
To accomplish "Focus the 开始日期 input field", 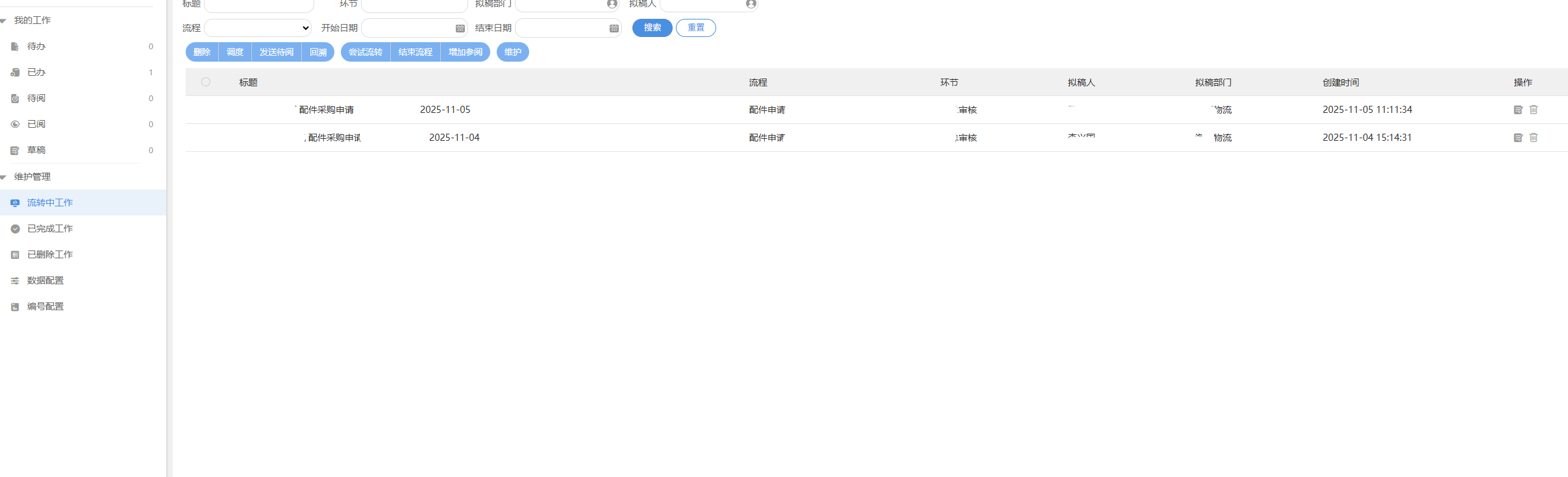I will tap(414, 28).
